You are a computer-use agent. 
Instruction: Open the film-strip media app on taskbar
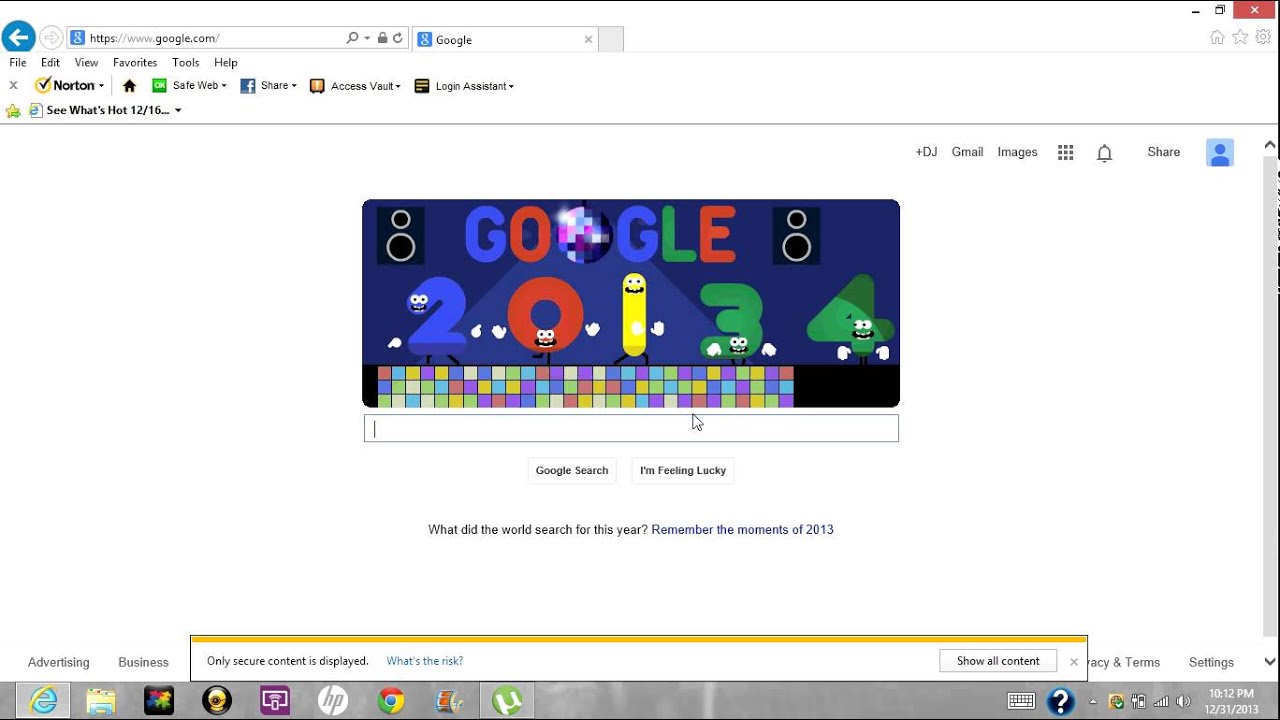point(449,701)
